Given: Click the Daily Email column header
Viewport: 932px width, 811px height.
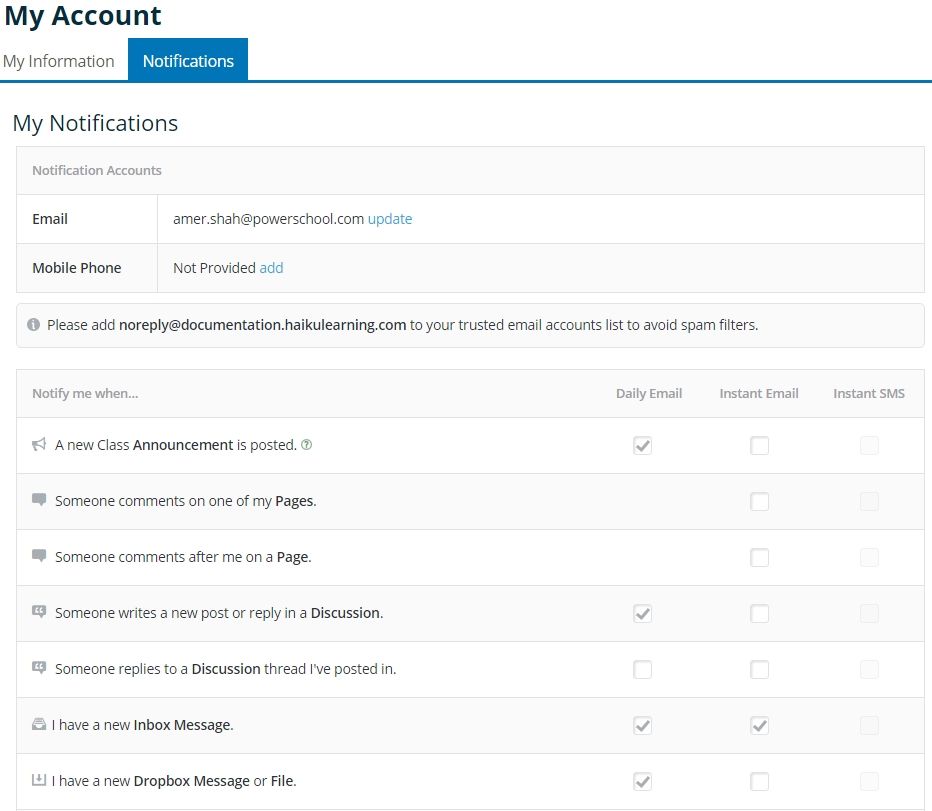Looking at the screenshot, I should [x=648, y=393].
